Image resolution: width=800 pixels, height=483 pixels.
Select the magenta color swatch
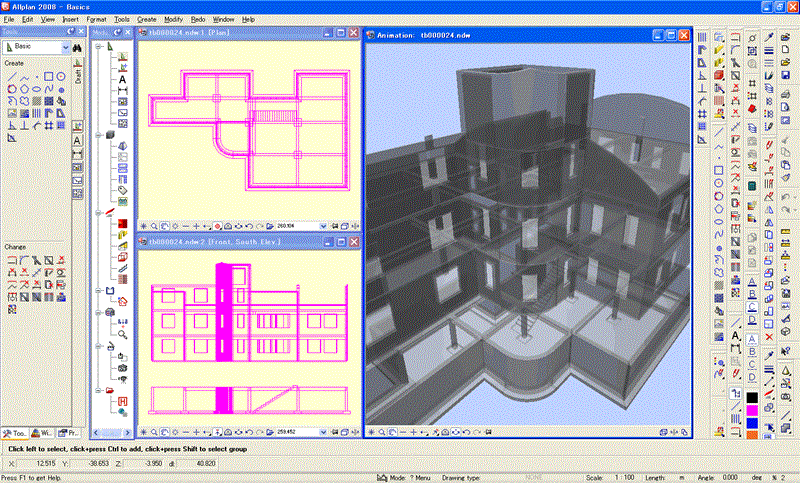(x=752, y=410)
